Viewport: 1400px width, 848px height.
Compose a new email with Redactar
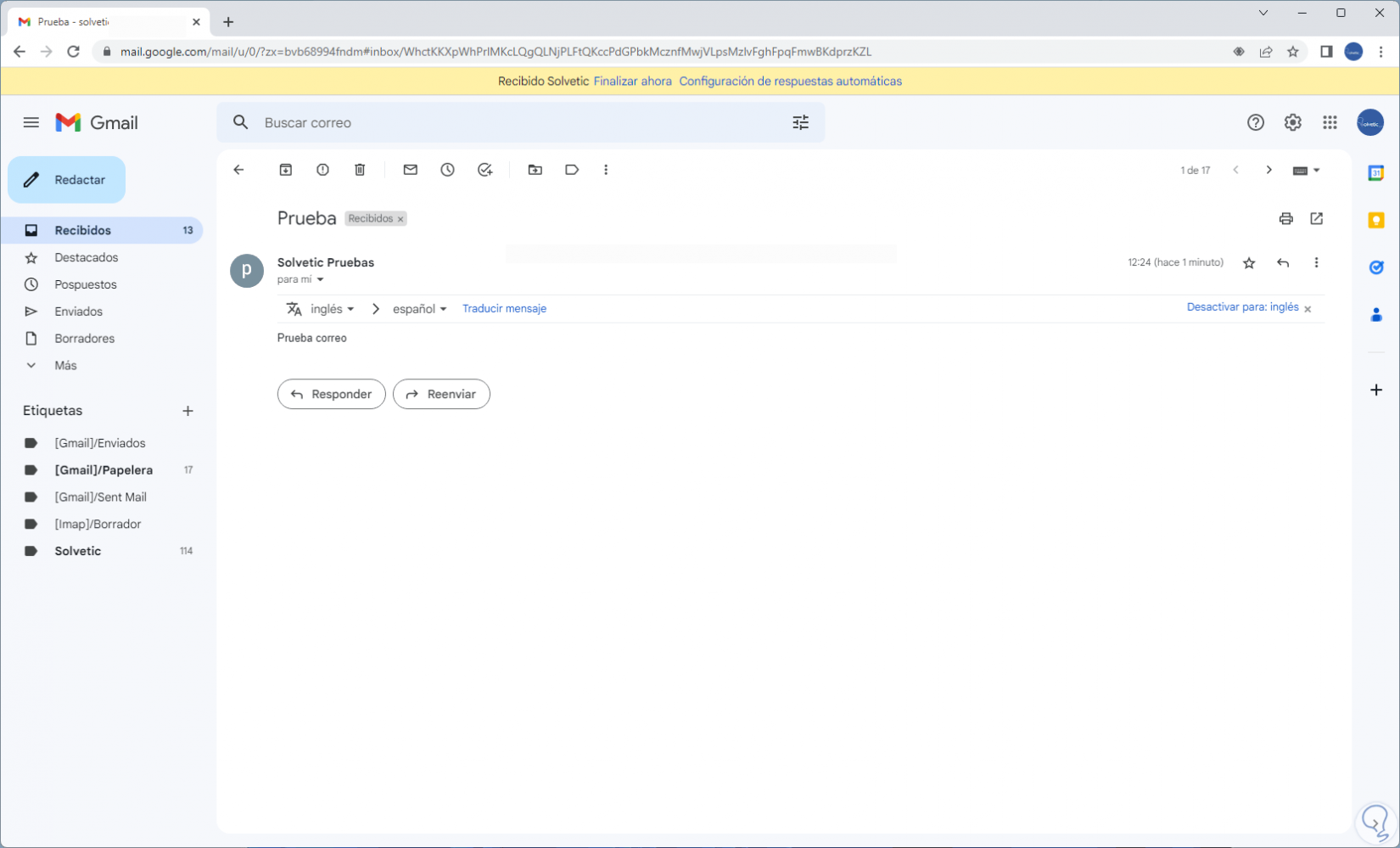pyautogui.click(x=67, y=180)
